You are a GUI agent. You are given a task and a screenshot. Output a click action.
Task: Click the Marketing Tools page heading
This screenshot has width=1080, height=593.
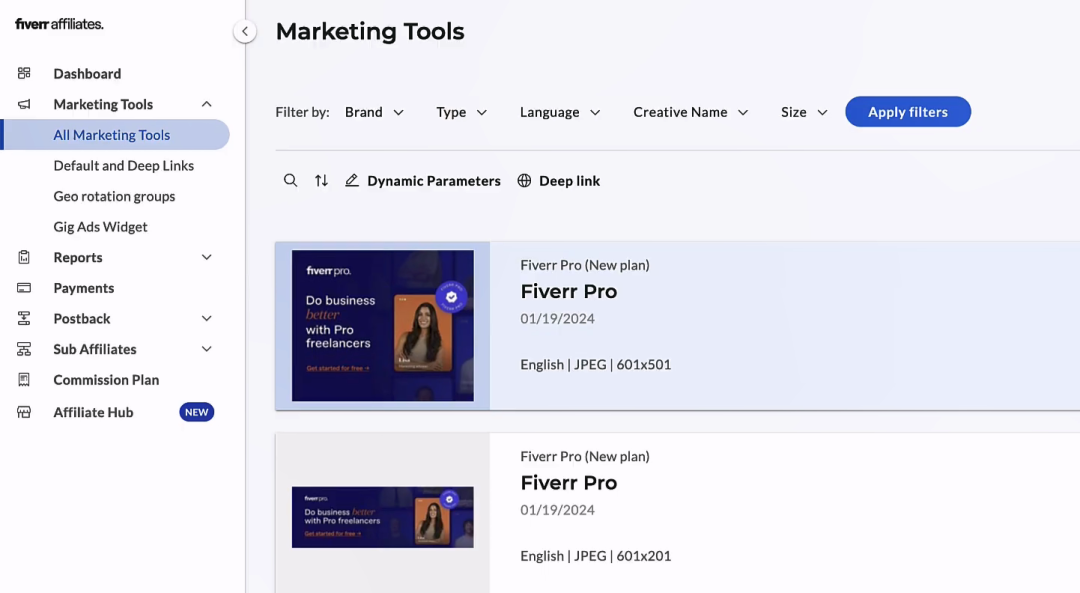click(370, 31)
